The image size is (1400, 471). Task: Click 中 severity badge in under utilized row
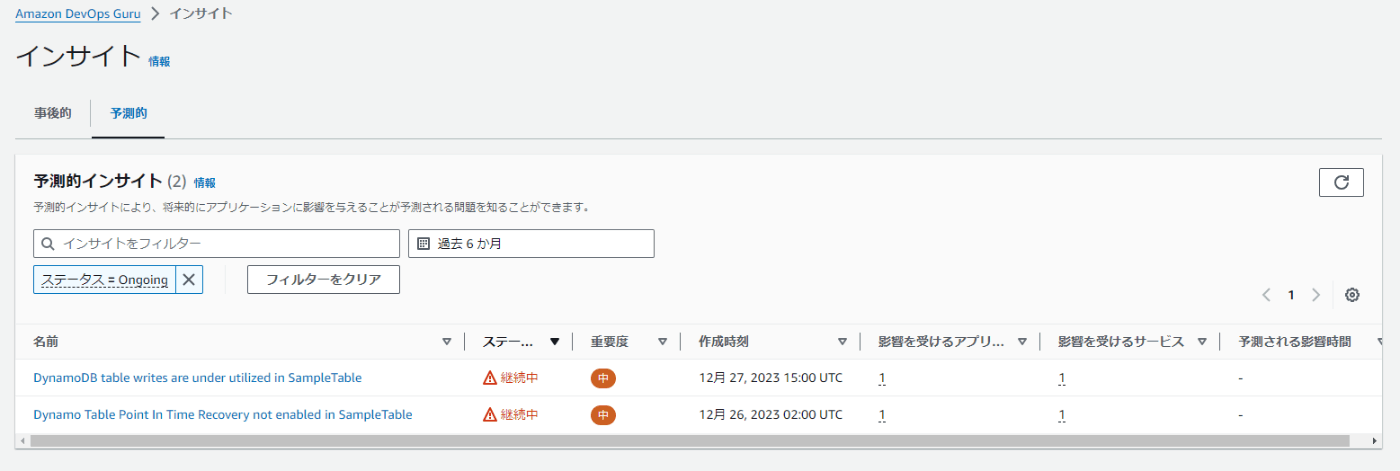(603, 378)
